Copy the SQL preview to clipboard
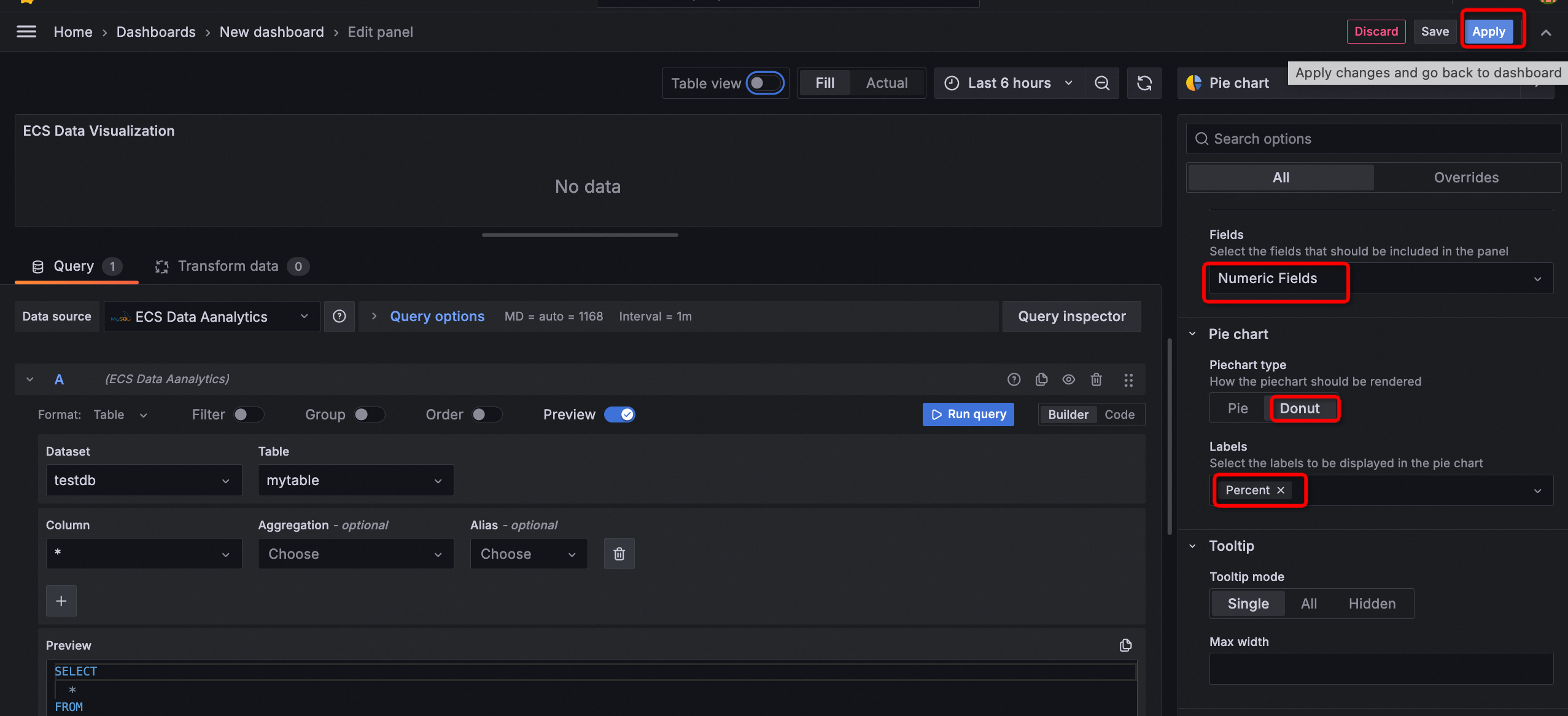The image size is (1568, 716). (x=1125, y=645)
